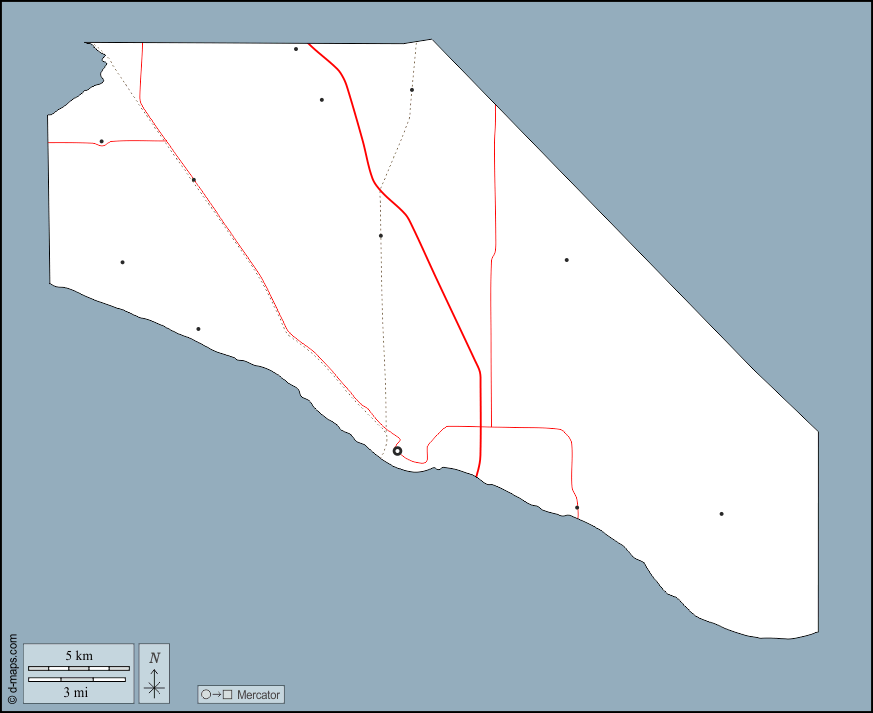Screen dimensions: 873x713
Task: Click the "3 mi" scale label
Action: [x=76, y=692]
